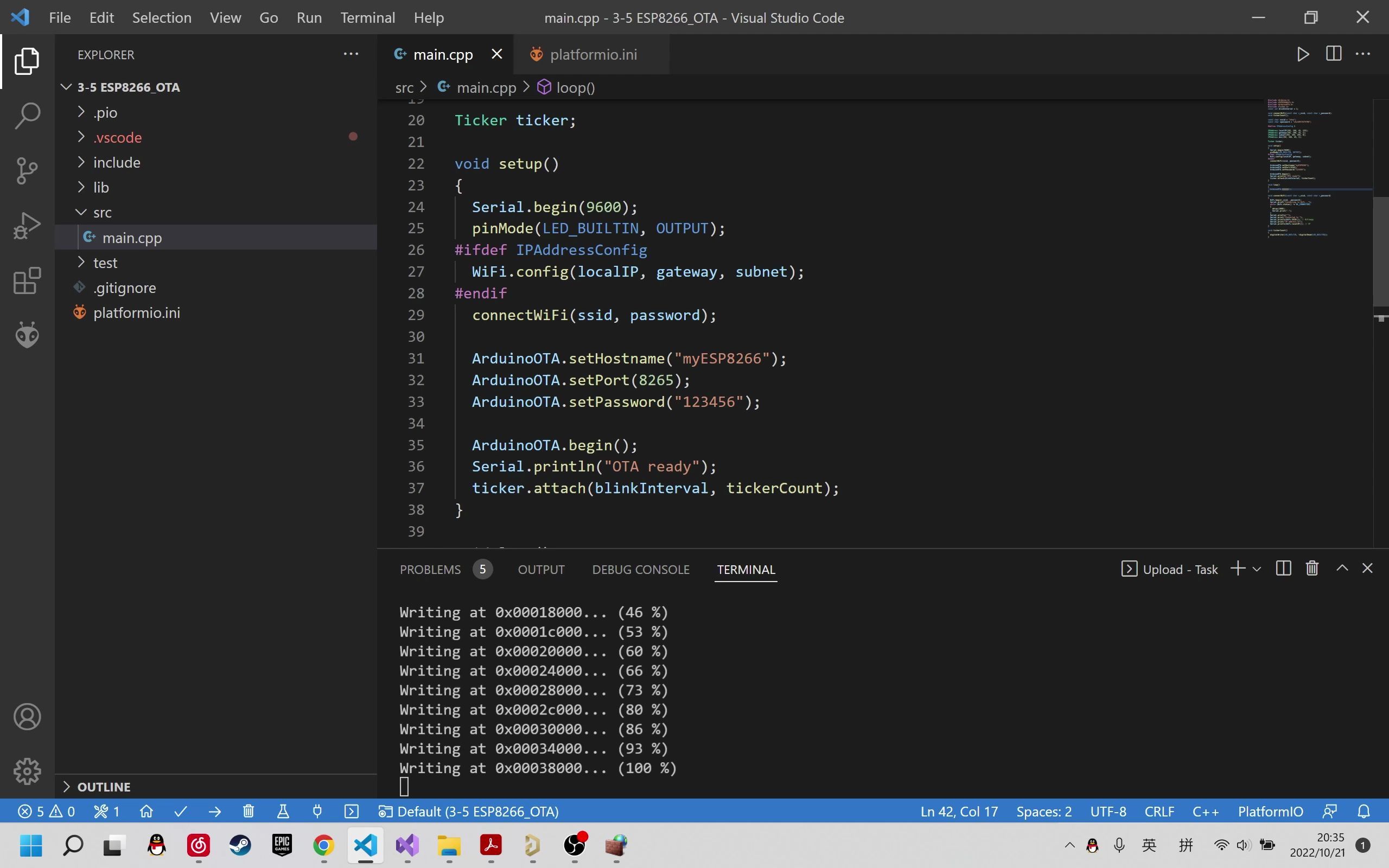Click the editor vertical scrollbar
The height and width of the screenshot is (868, 1389).
pos(1380,251)
